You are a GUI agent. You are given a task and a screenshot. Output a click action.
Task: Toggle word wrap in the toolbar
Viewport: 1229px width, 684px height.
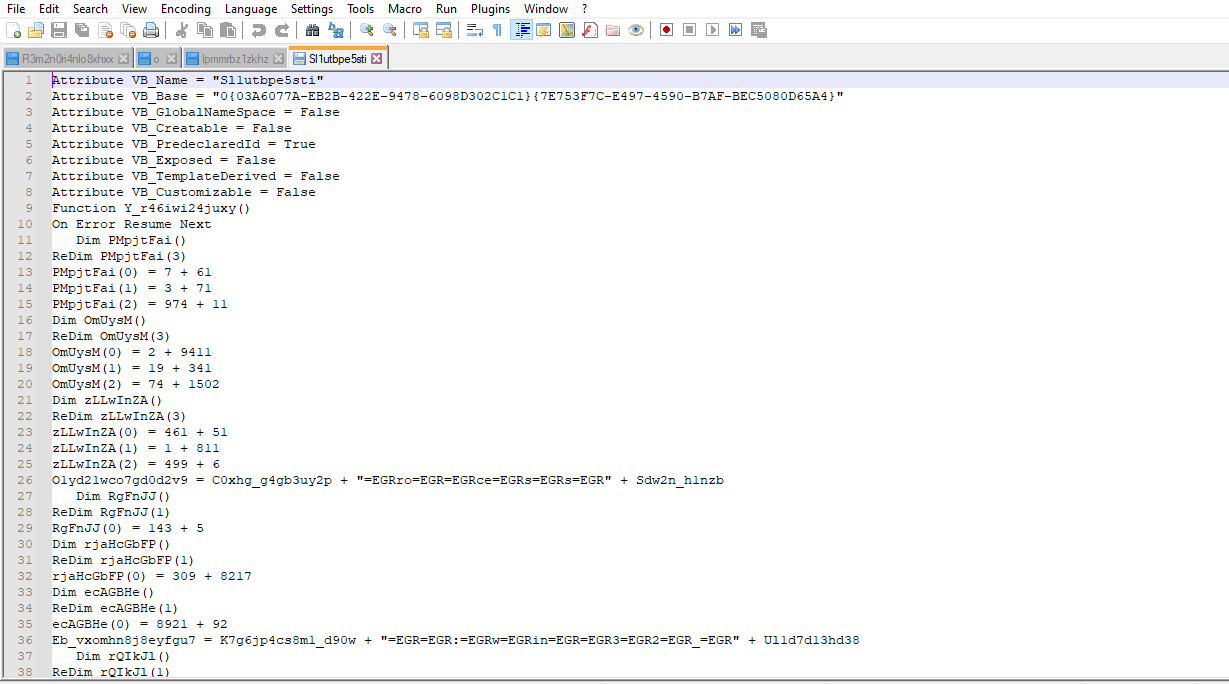click(473, 30)
